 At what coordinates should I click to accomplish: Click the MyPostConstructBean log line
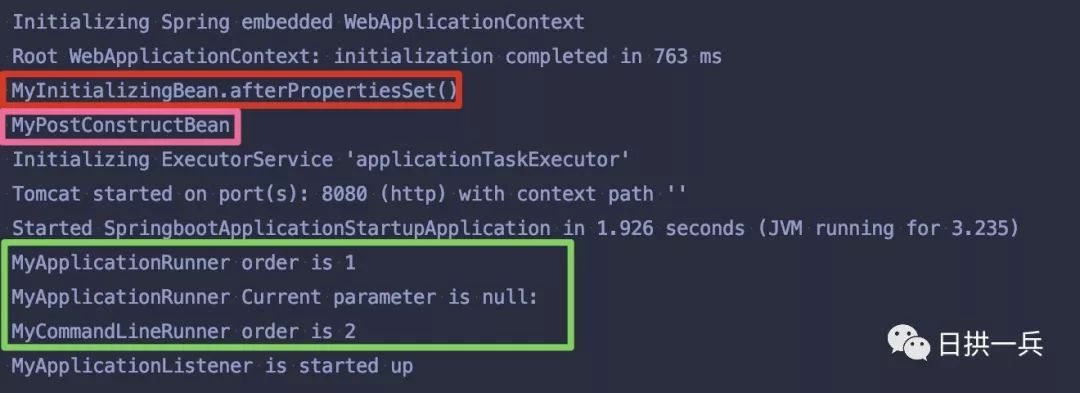(121, 125)
